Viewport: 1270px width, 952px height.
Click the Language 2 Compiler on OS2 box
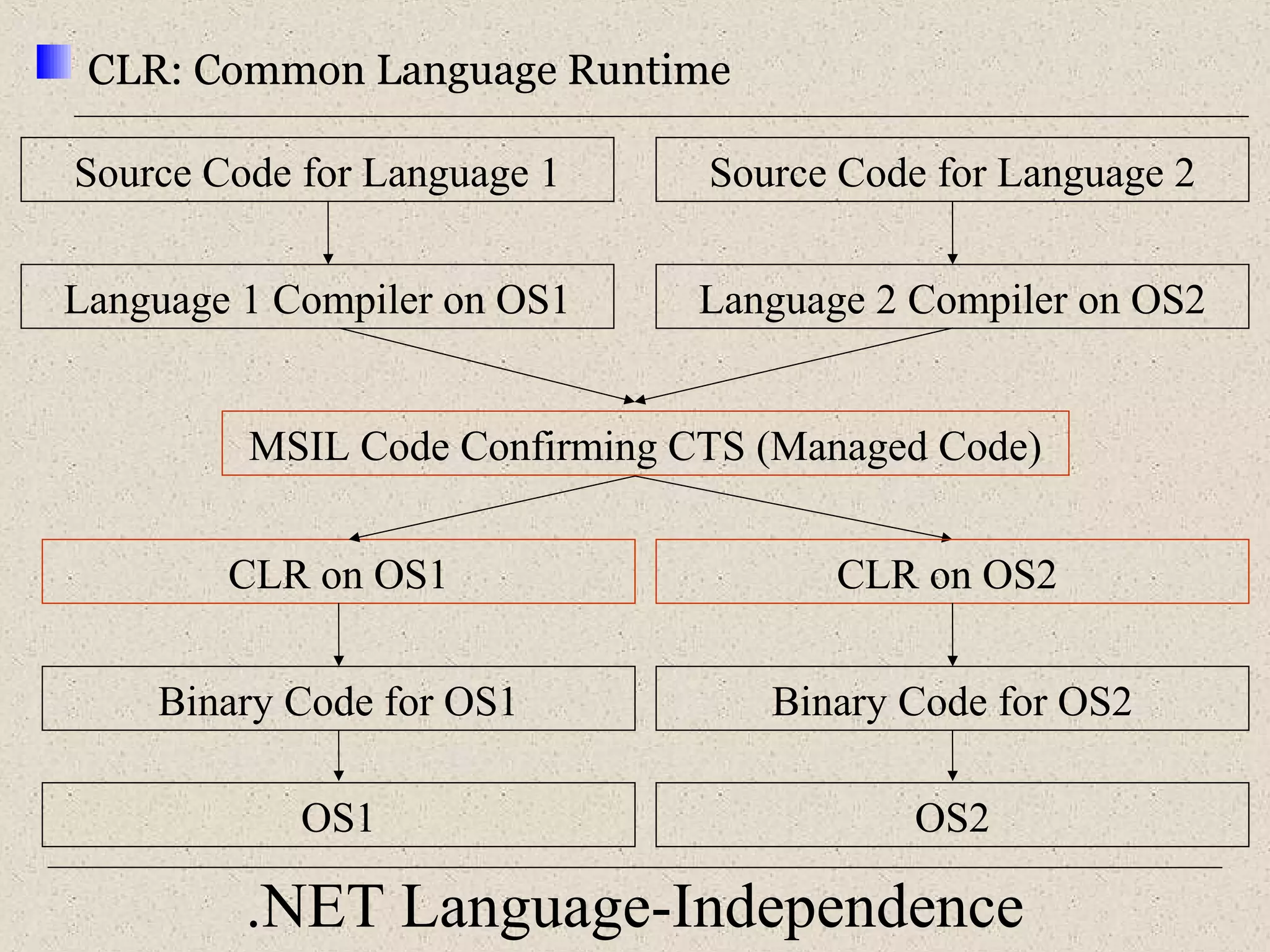pyautogui.click(x=952, y=297)
